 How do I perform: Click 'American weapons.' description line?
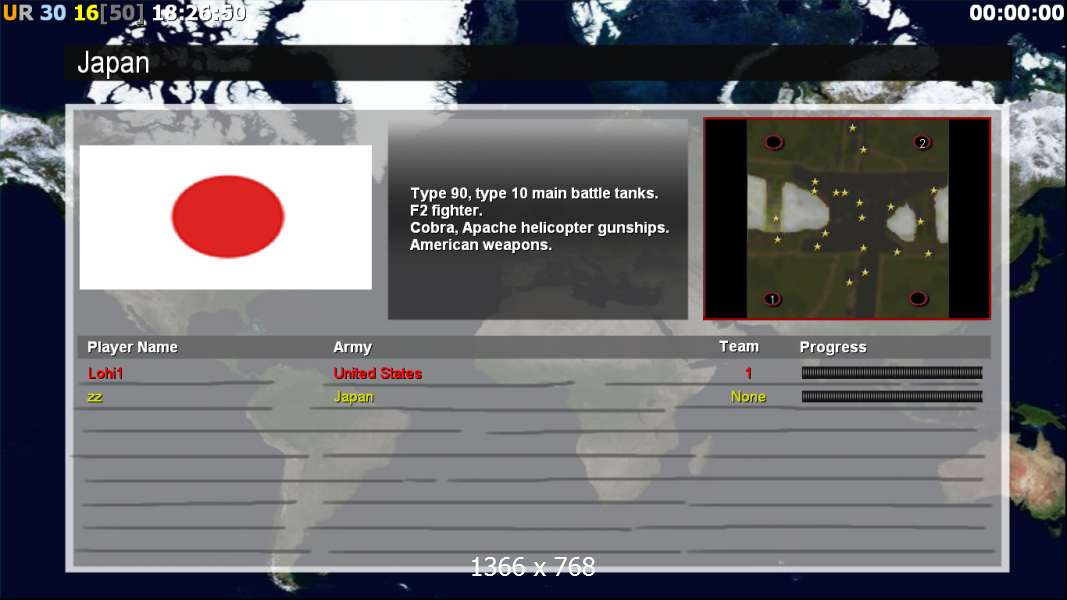click(480, 245)
